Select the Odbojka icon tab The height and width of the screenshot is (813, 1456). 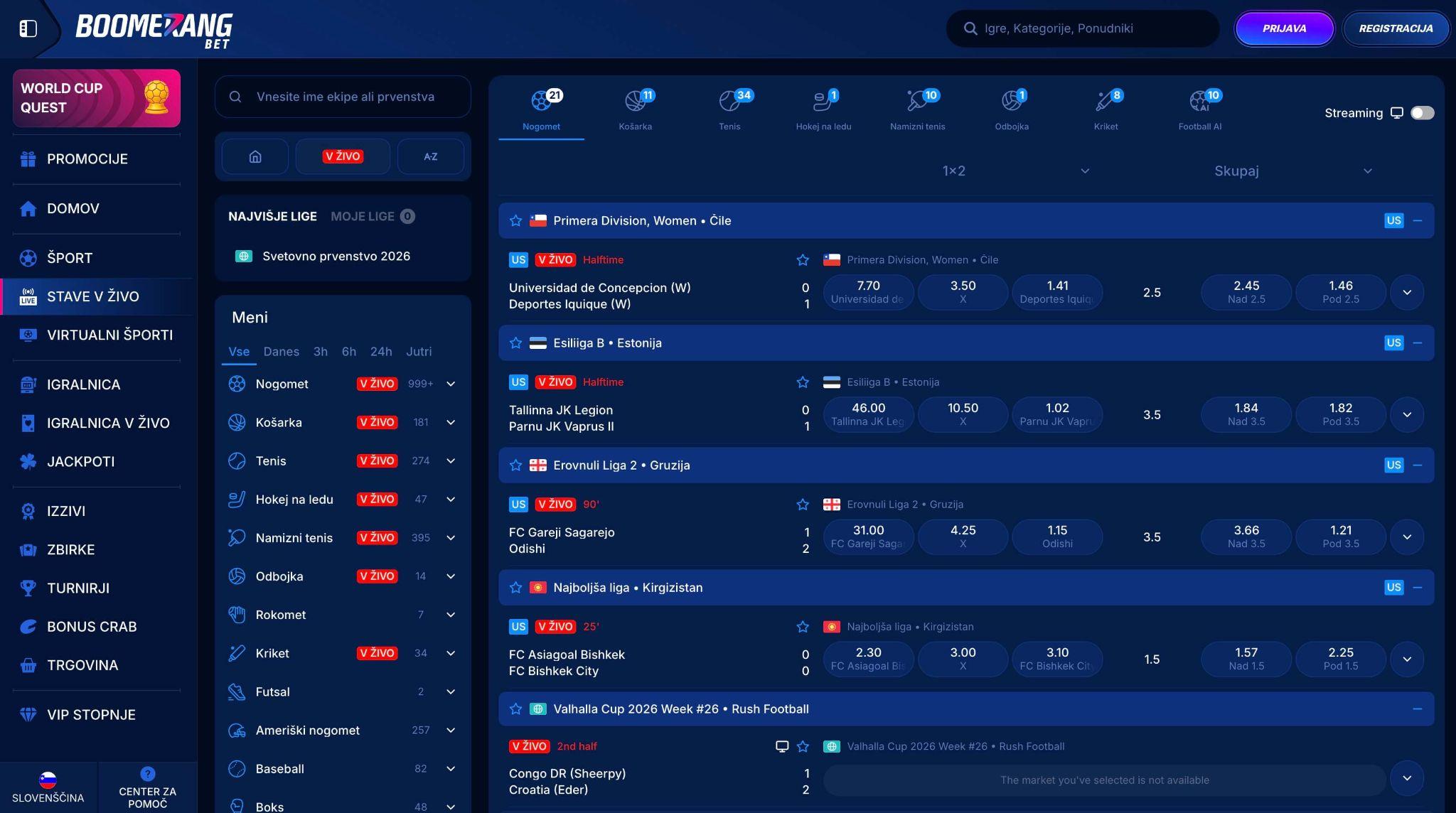pos(1012,109)
